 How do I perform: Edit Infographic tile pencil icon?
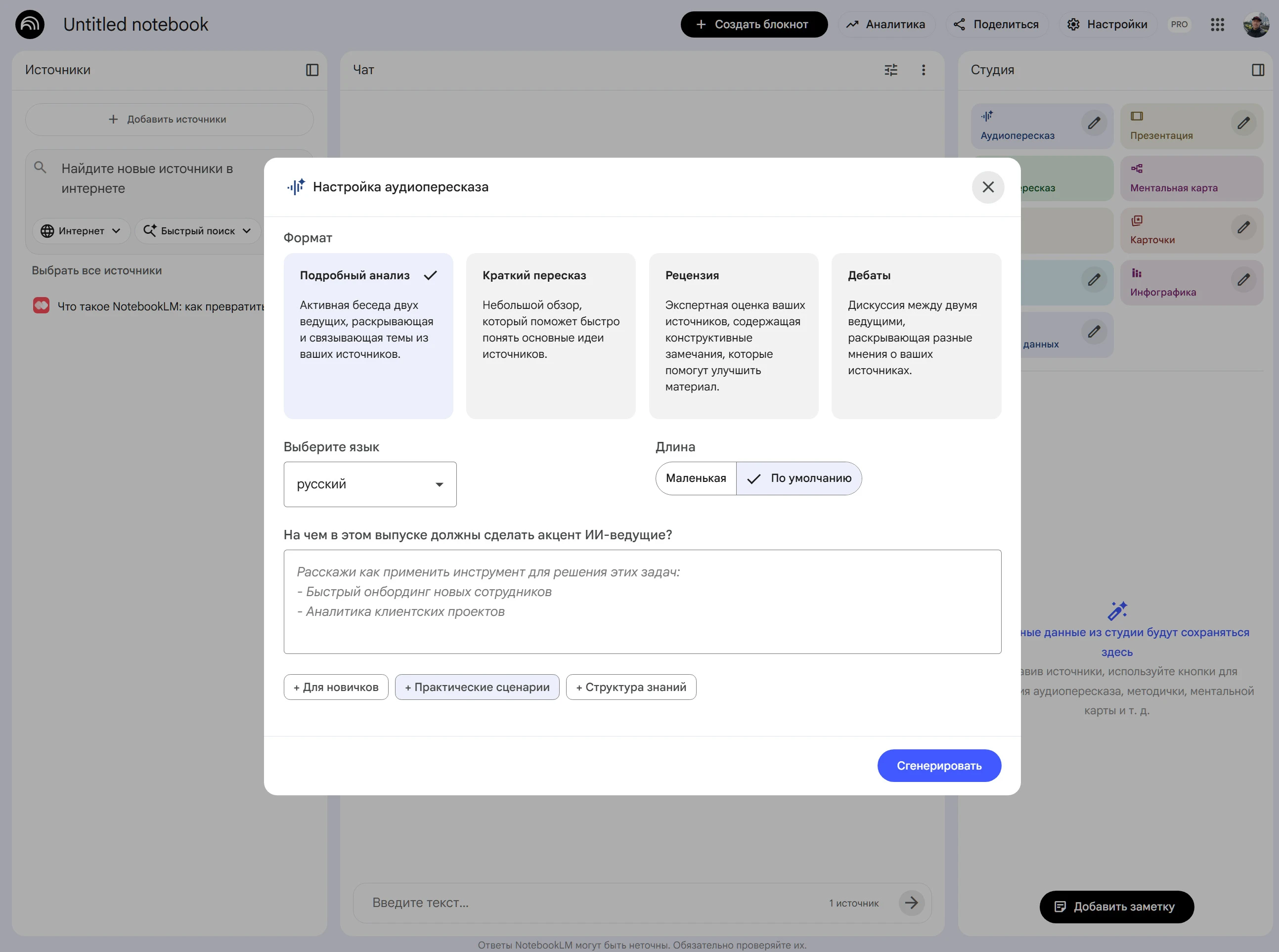pos(1243,280)
